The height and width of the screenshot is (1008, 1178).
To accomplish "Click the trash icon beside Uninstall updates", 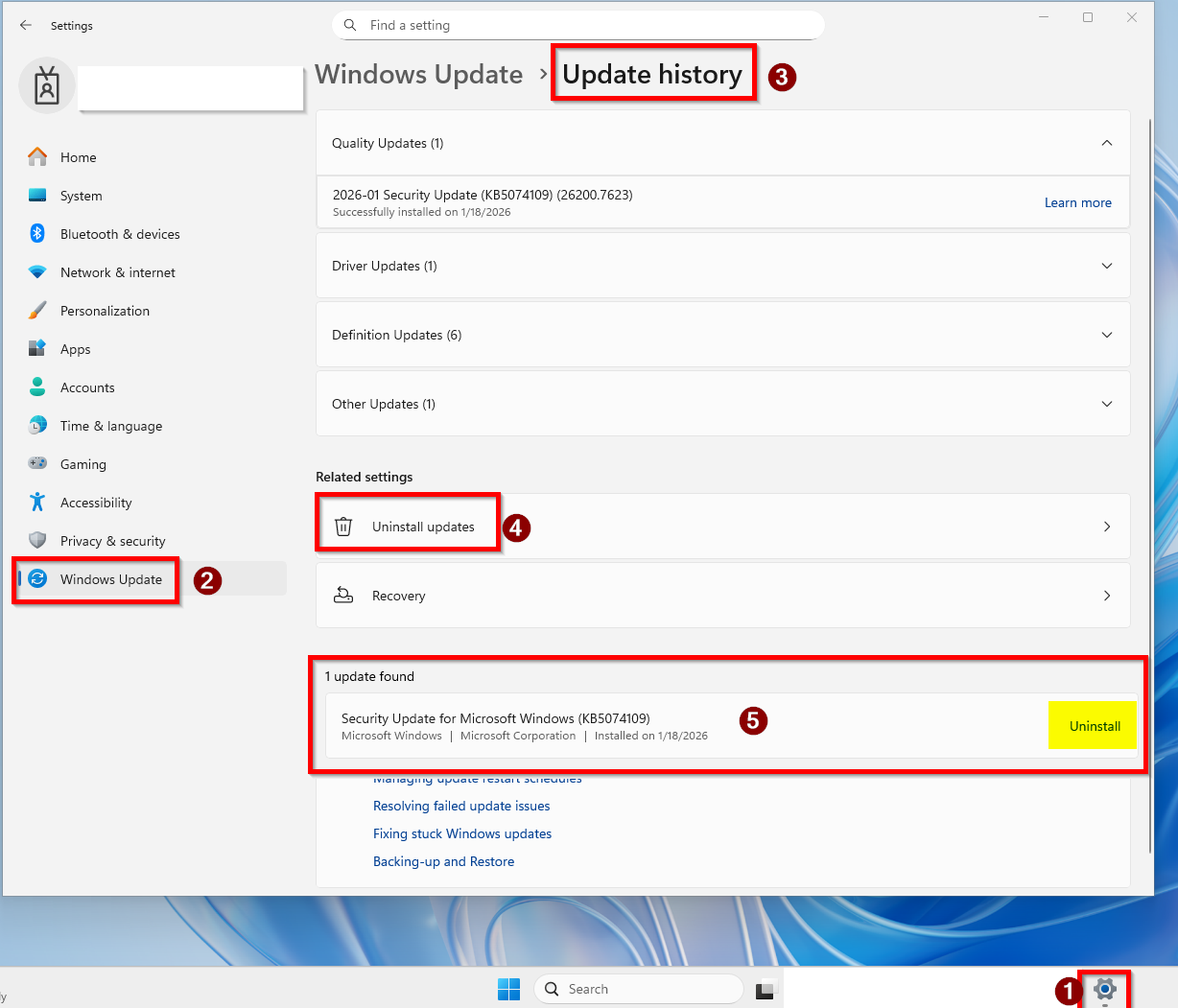I will [343, 527].
